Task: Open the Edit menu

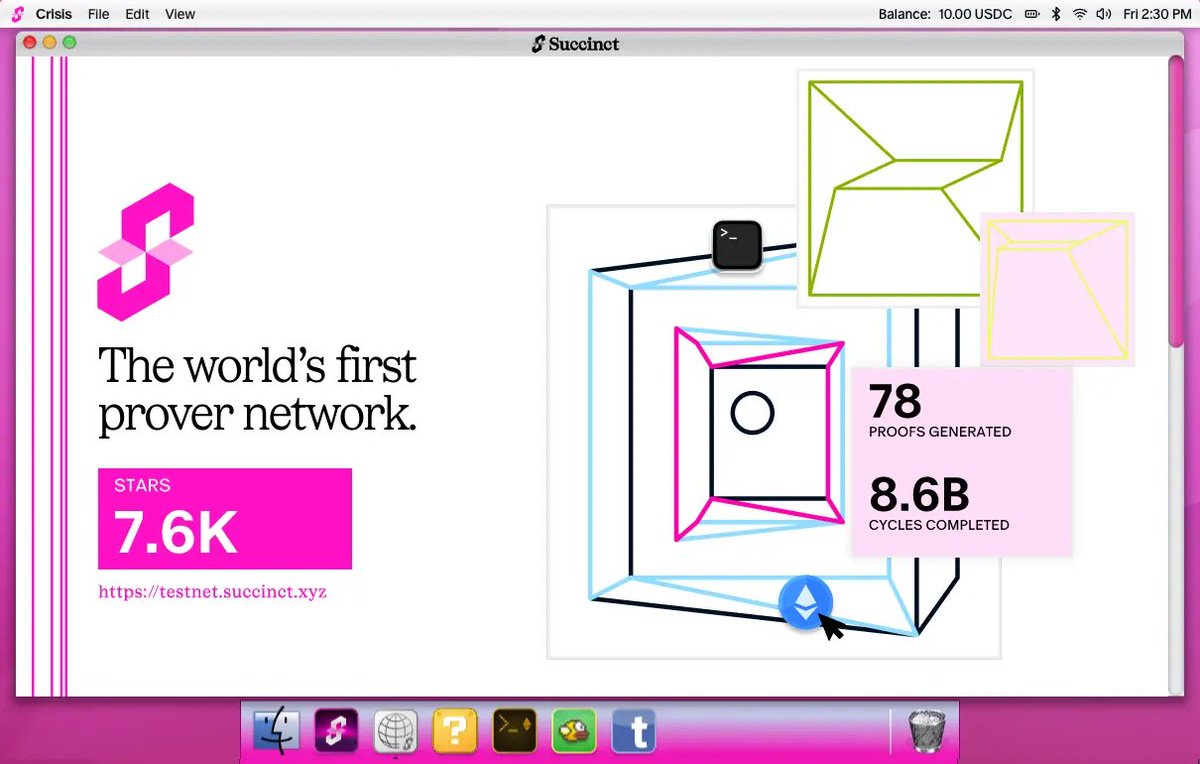Action: (137, 13)
